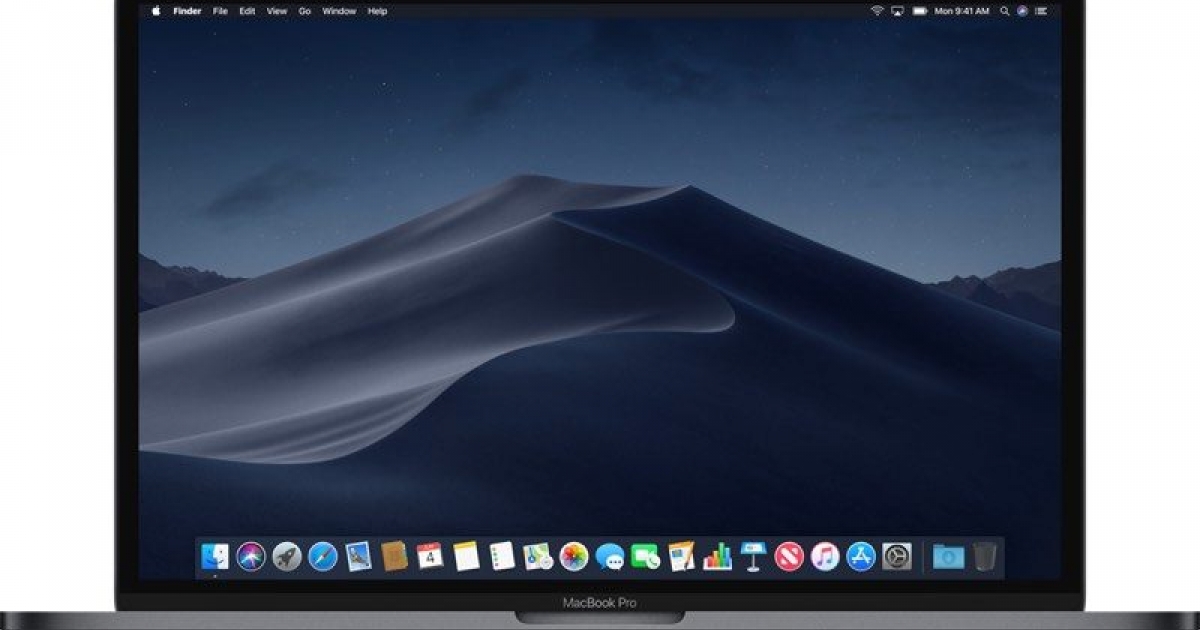Click the Wi-Fi status icon

click(877, 11)
